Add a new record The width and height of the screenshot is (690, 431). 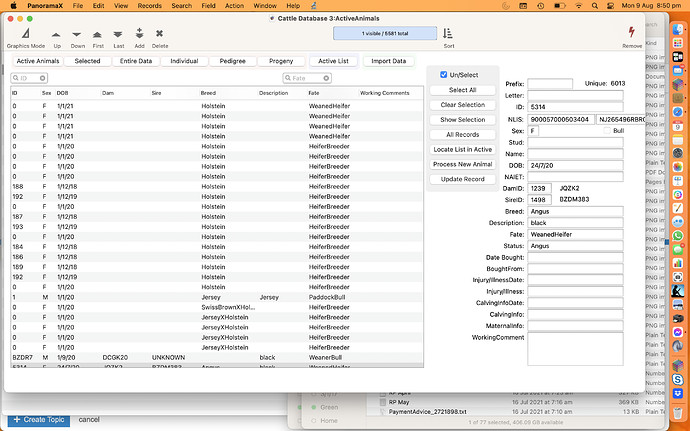pos(139,38)
